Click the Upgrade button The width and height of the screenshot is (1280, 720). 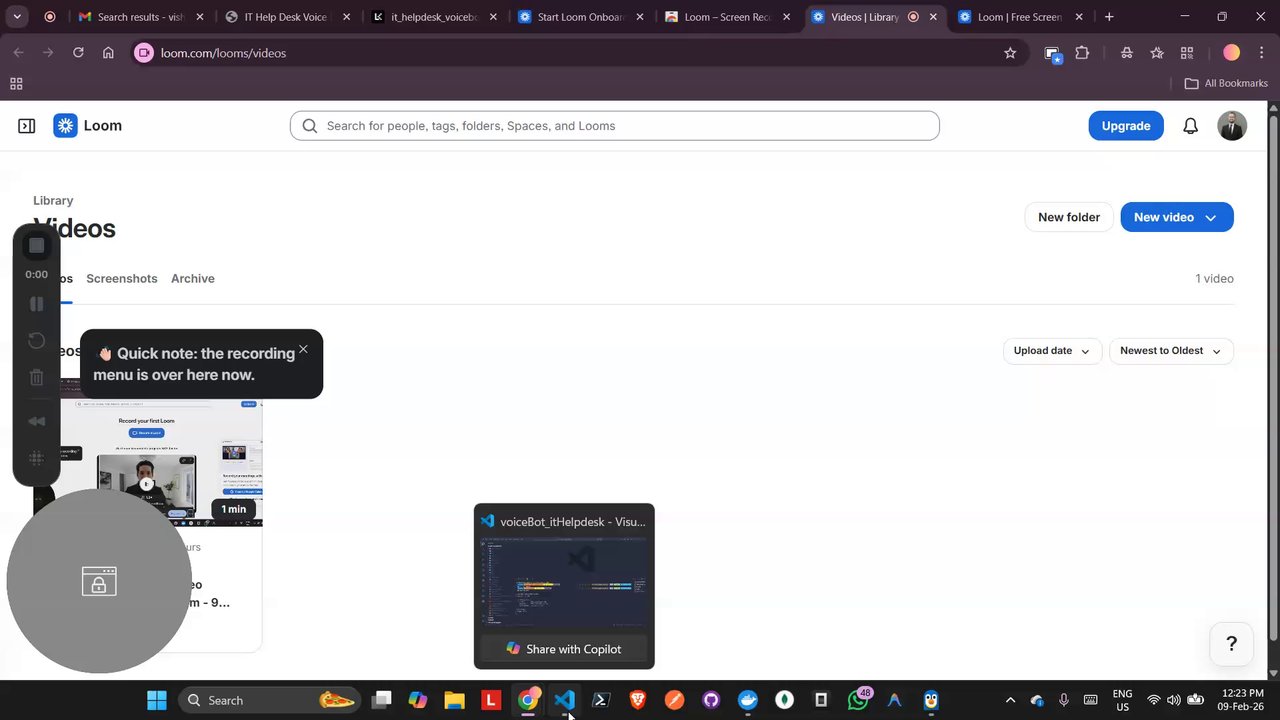pyautogui.click(x=1126, y=126)
